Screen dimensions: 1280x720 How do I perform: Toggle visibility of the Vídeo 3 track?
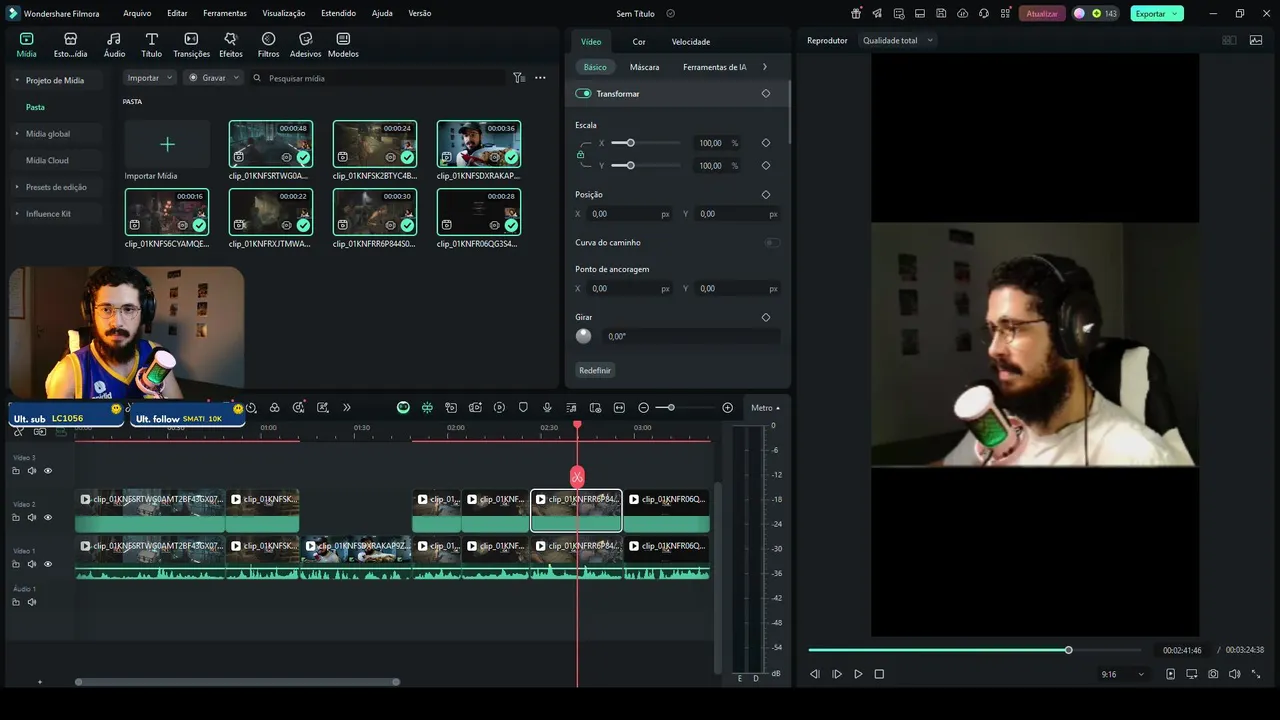click(x=47, y=470)
